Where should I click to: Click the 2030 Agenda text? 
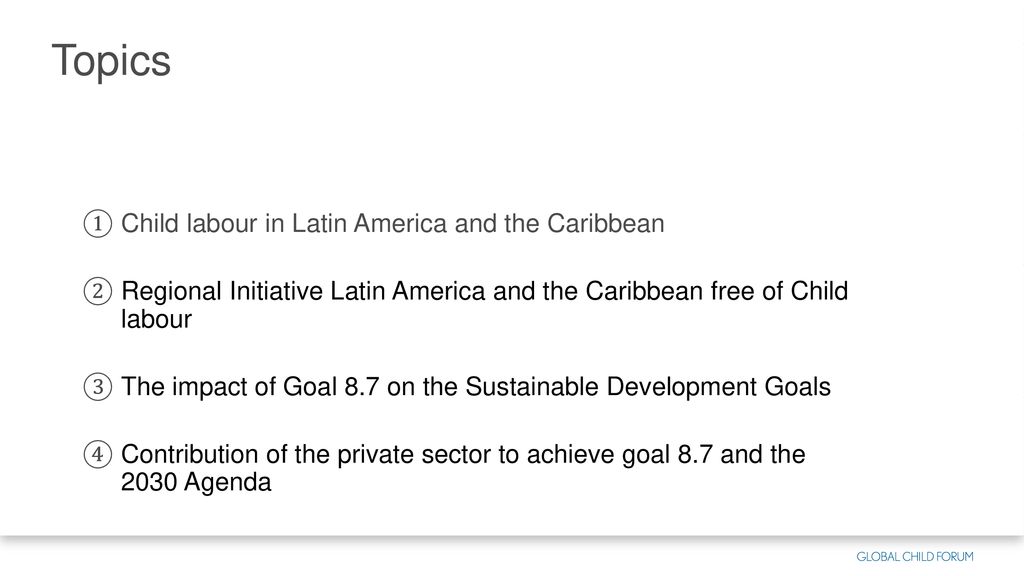tap(196, 483)
